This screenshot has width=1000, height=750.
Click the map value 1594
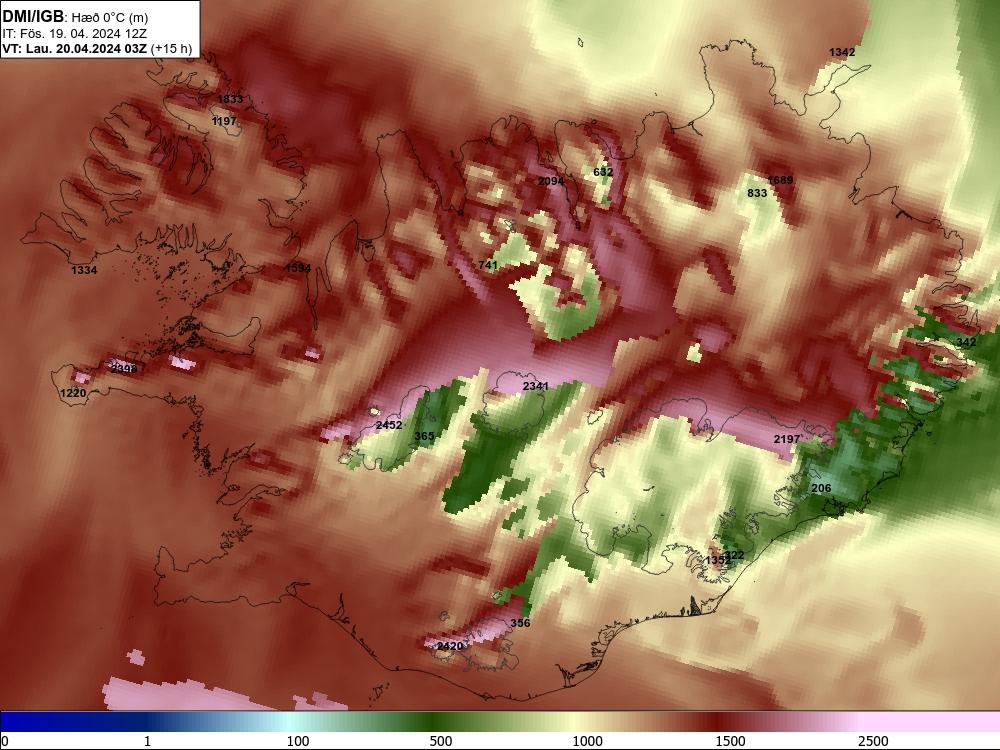click(298, 268)
